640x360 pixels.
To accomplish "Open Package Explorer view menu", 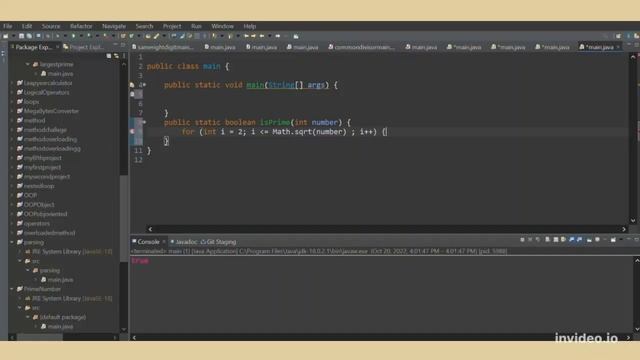I will coord(124,56).
